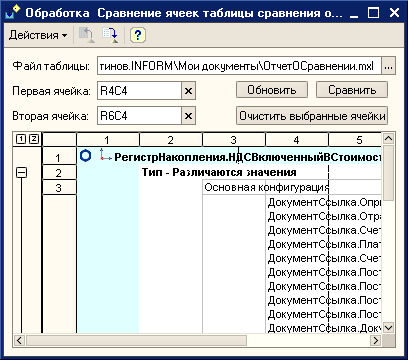Select column 3 header
The image size is (408, 360).
234,140
